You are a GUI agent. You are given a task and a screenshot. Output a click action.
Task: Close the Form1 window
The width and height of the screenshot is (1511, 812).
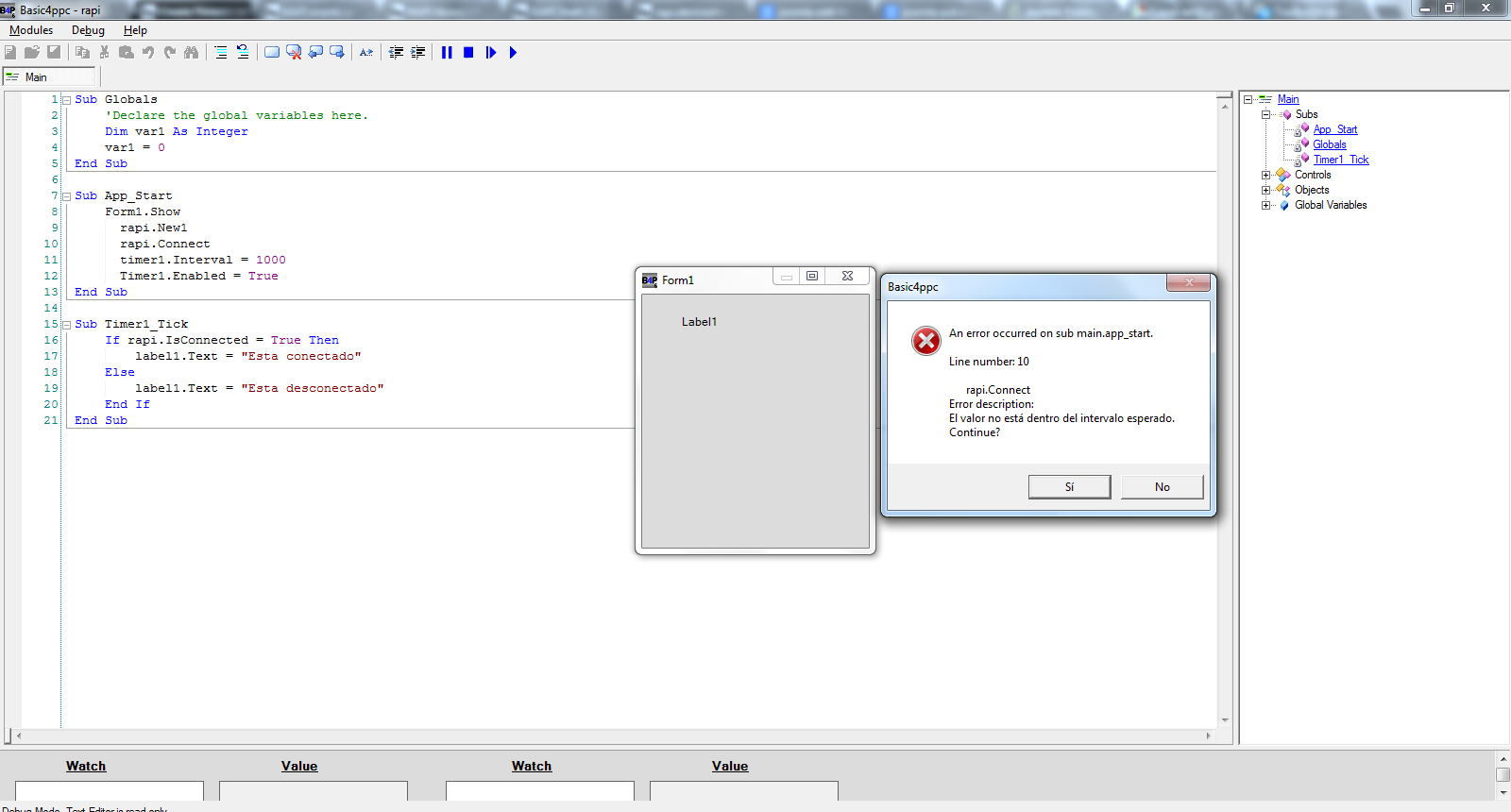click(847, 276)
